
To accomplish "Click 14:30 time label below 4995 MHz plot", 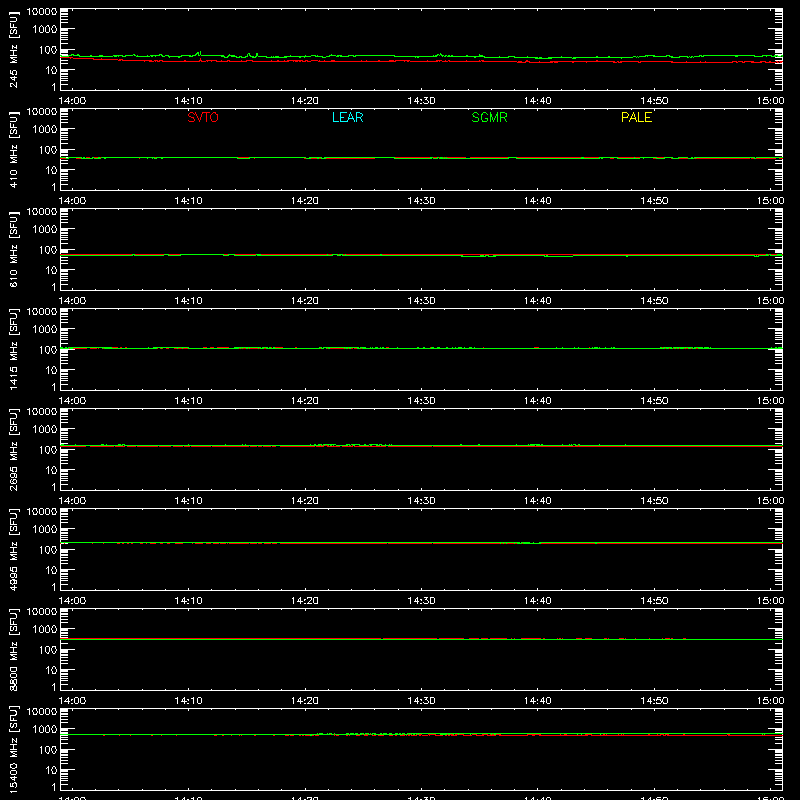I will point(421,601).
